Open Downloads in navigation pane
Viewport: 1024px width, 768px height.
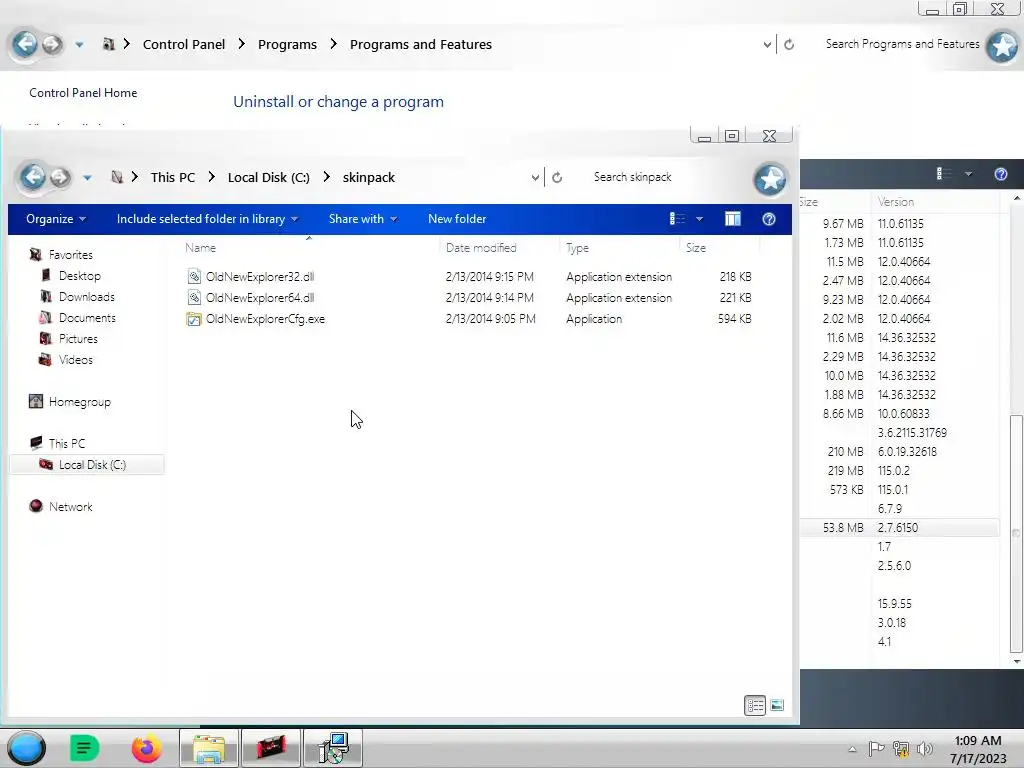click(x=87, y=296)
